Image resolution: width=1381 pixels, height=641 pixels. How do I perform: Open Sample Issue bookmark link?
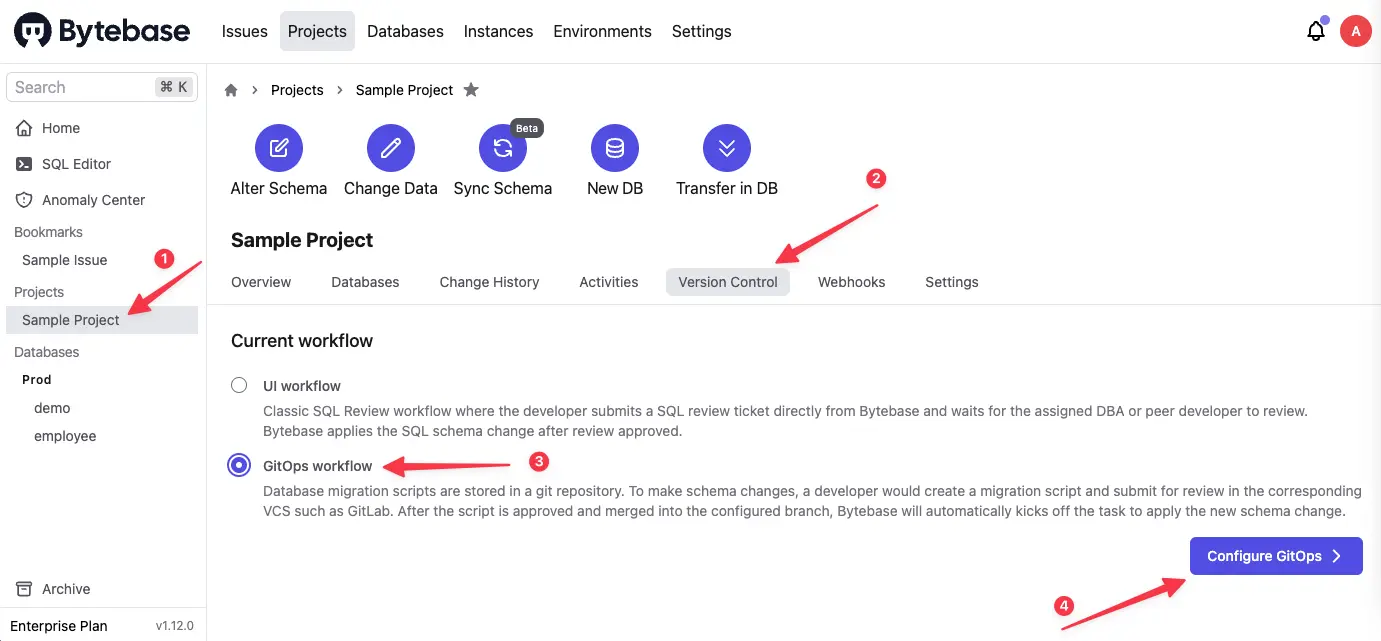point(64,260)
